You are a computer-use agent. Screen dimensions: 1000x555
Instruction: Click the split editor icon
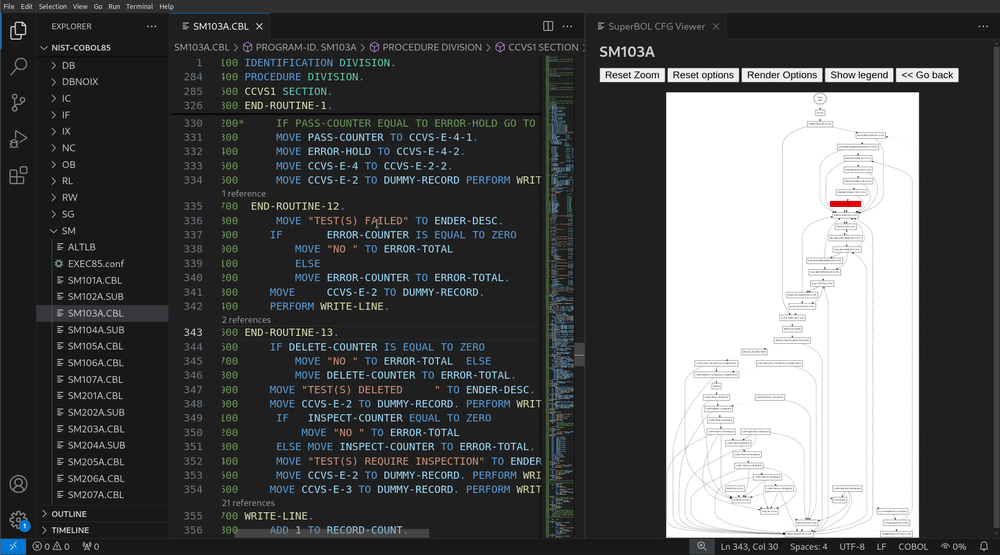[x=548, y=26]
